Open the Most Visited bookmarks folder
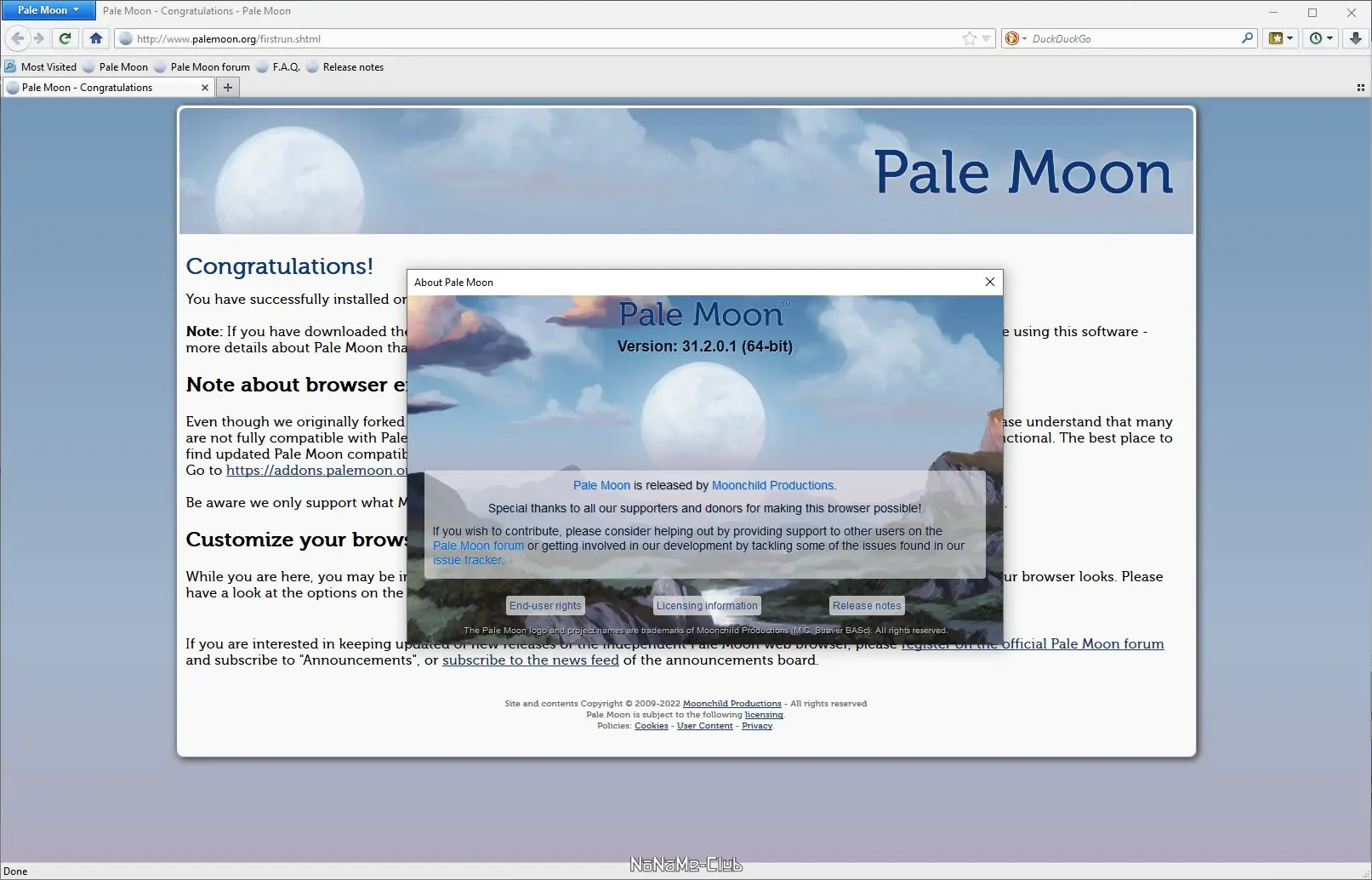Screen dimensions: 1372x880 point(40,67)
